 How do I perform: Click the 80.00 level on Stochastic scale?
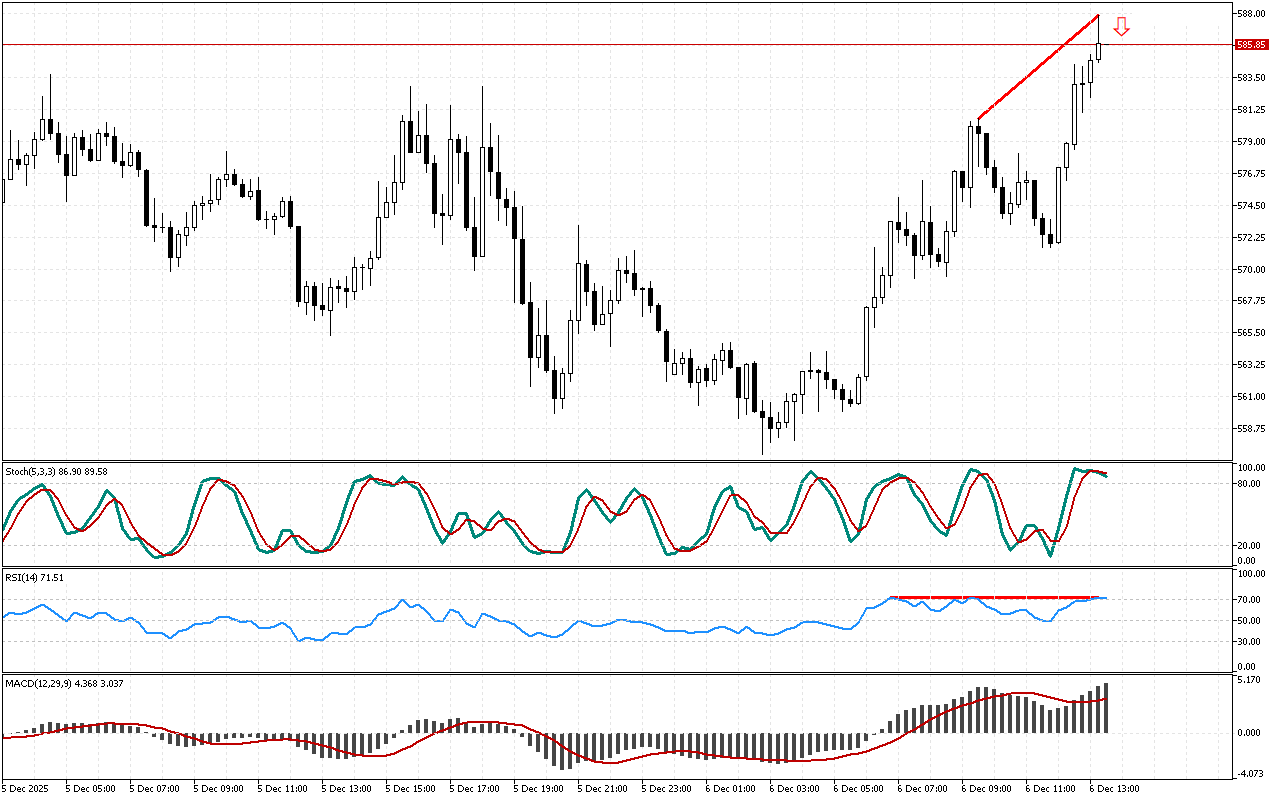click(1249, 484)
